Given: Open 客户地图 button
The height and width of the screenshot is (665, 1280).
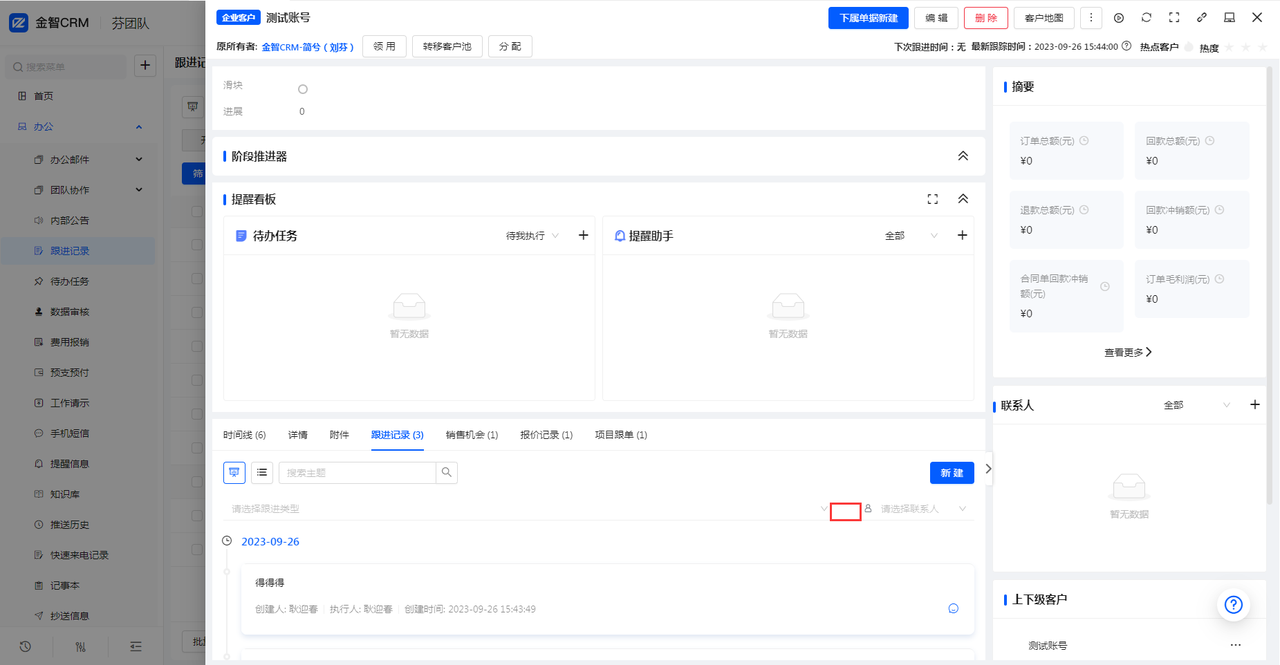Looking at the screenshot, I should 1044,18.
